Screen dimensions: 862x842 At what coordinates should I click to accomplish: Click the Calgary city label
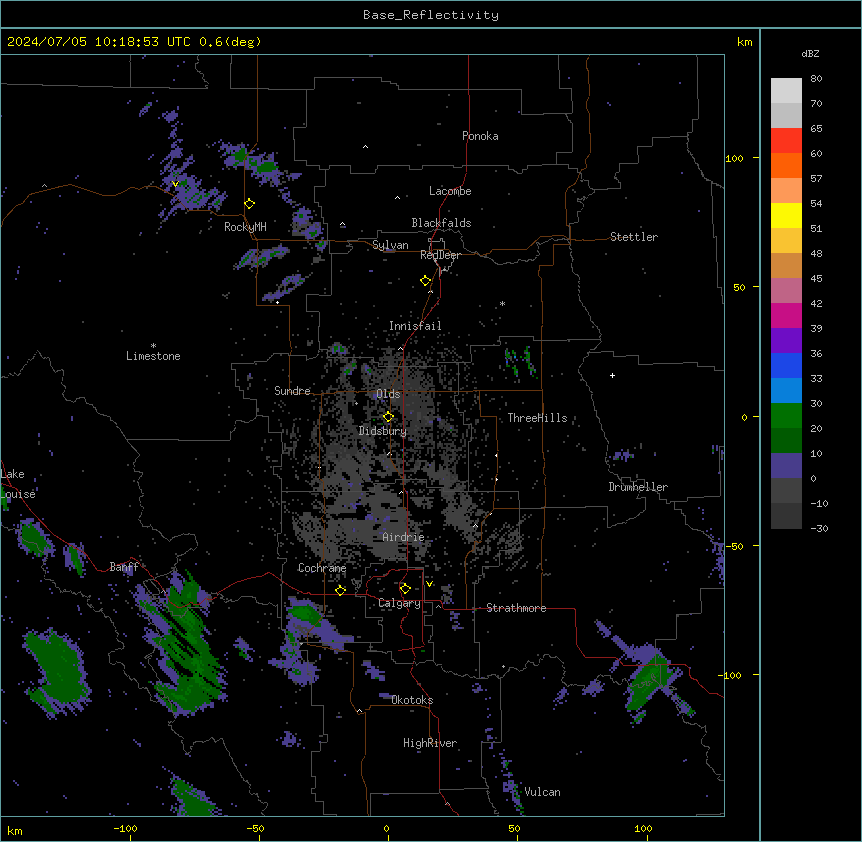tap(400, 603)
